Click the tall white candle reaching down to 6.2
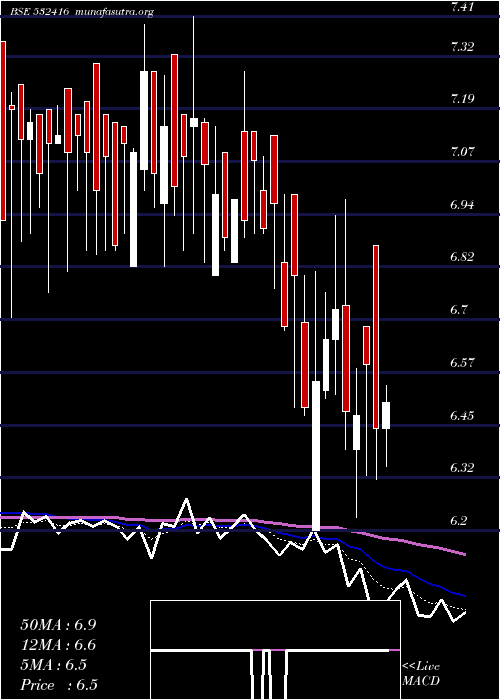 [x=316, y=456]
